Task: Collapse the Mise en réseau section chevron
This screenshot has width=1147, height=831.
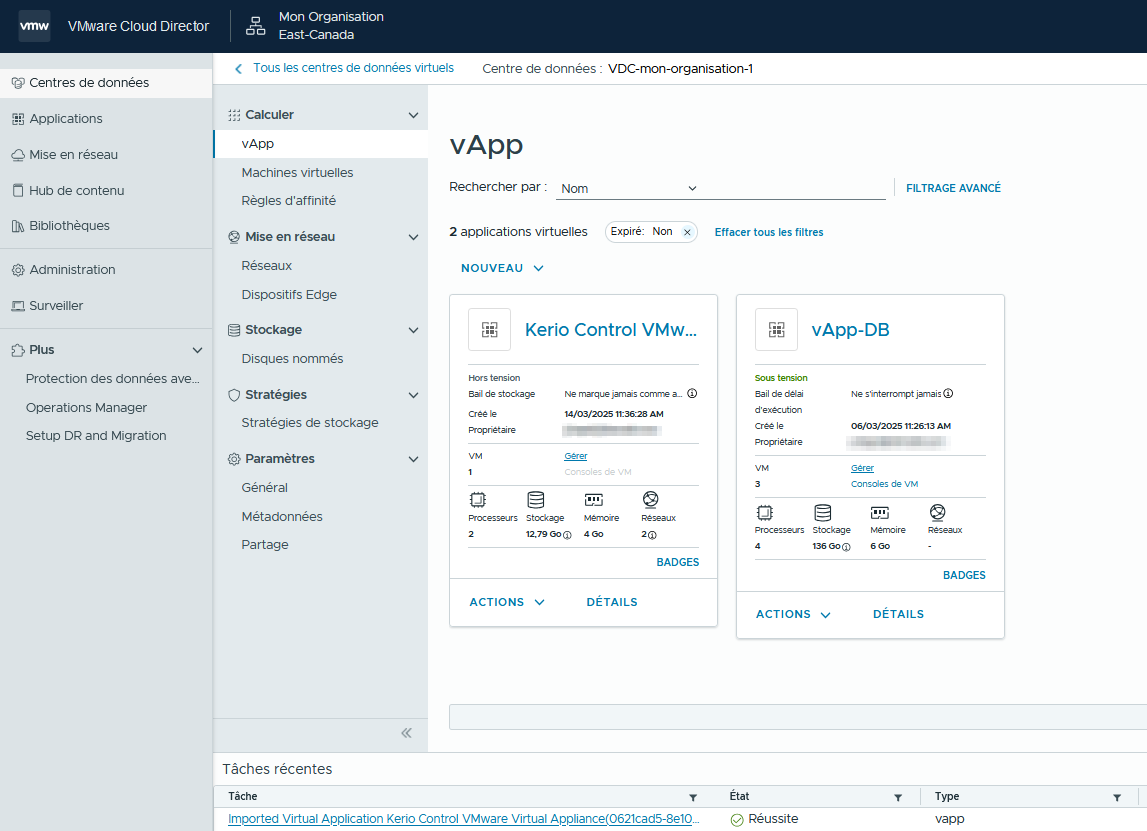Action: (413, 238)
